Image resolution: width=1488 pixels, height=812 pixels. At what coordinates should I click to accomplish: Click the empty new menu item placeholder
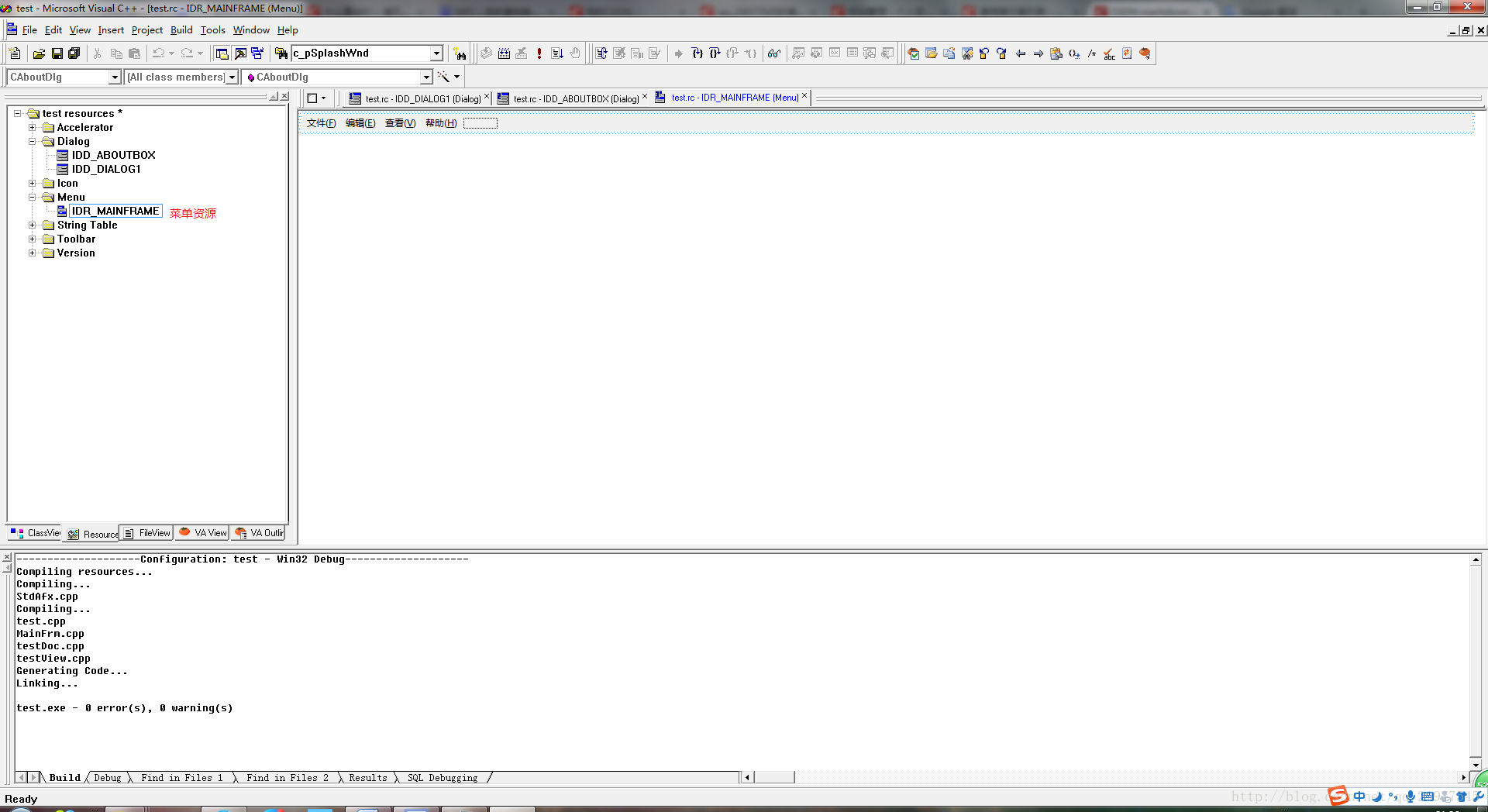pyautogui.click(x=480, y=123)
